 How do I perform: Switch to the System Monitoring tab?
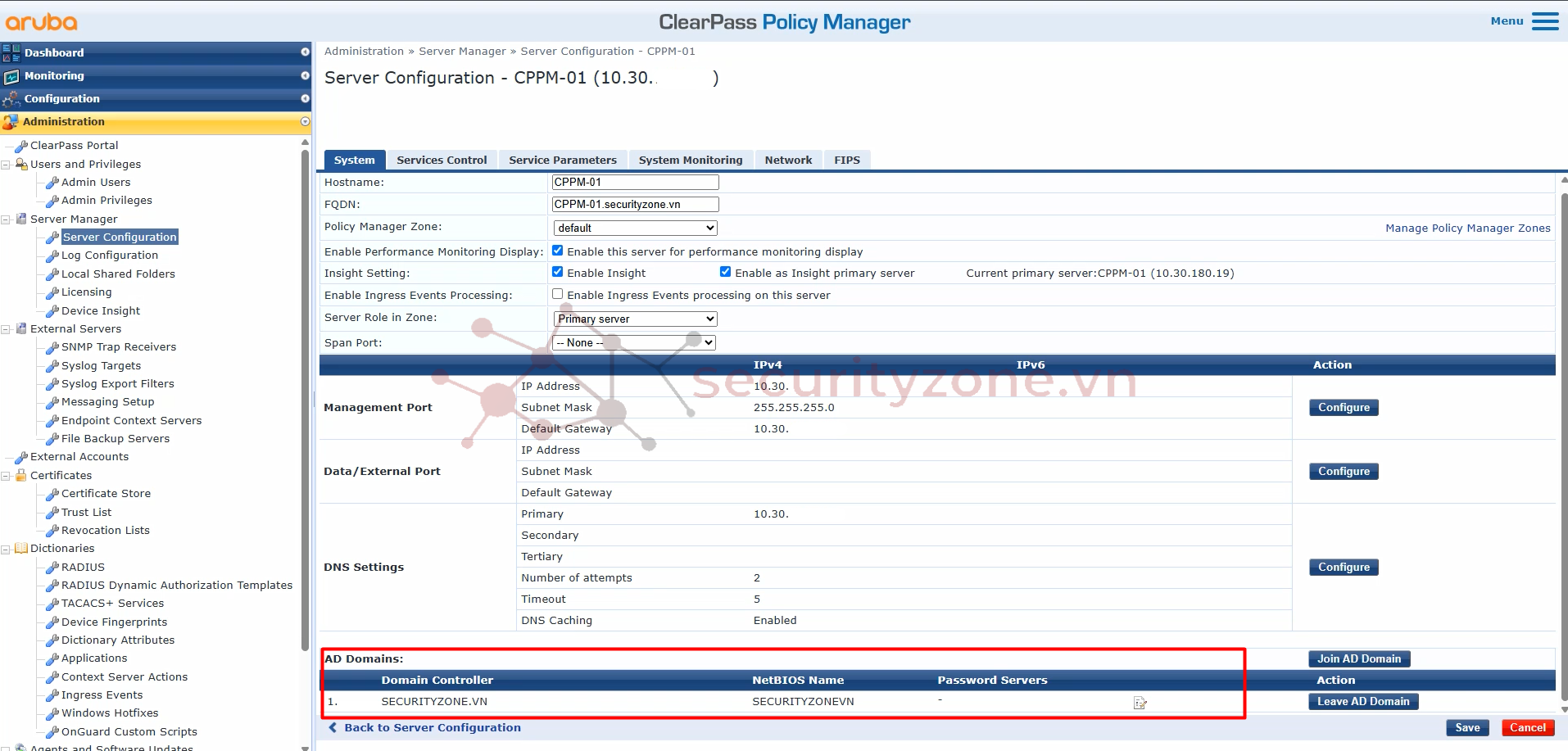click(x=691, y=160)
